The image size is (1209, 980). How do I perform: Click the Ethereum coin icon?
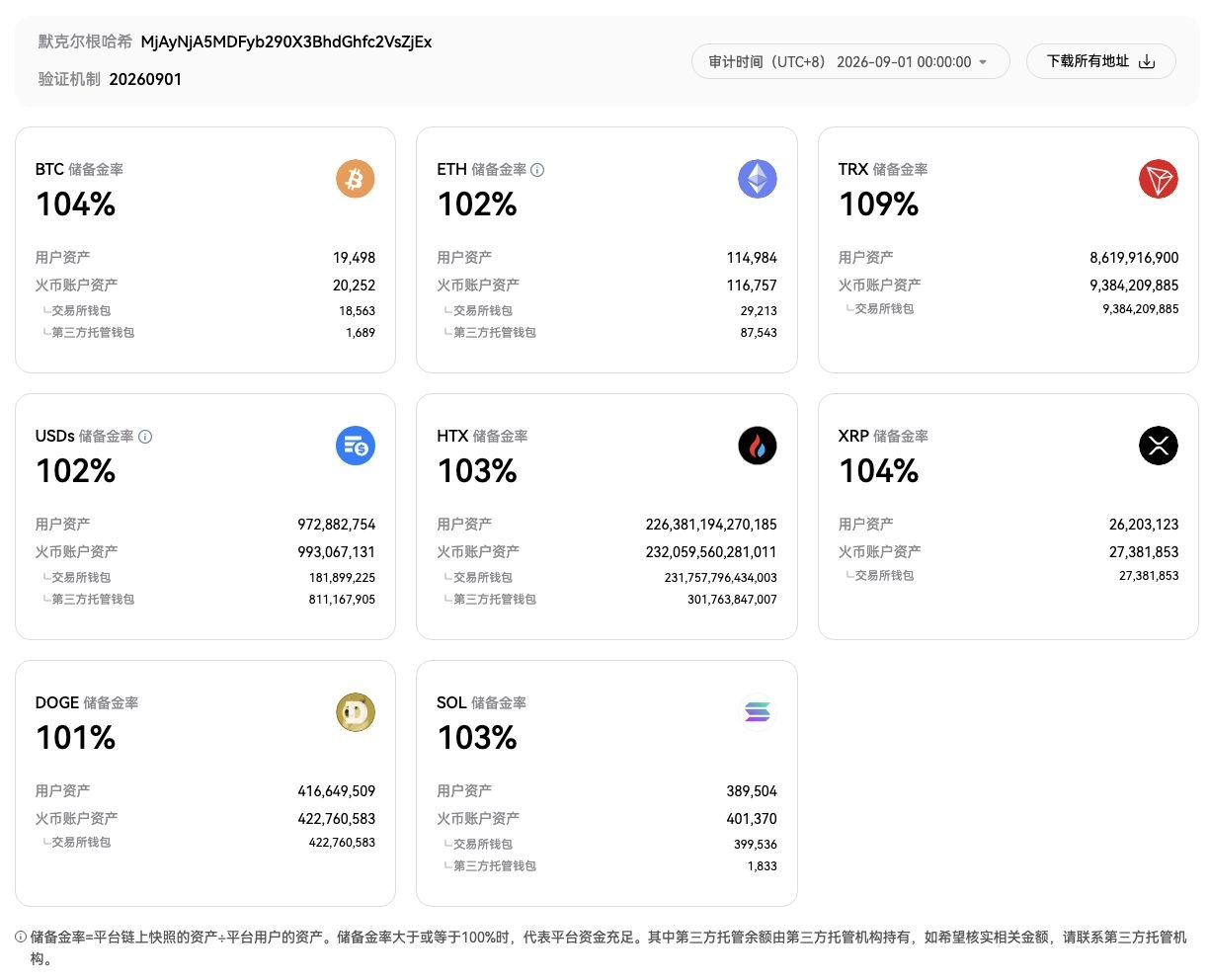pyautogui.click(x=758, y=179)
